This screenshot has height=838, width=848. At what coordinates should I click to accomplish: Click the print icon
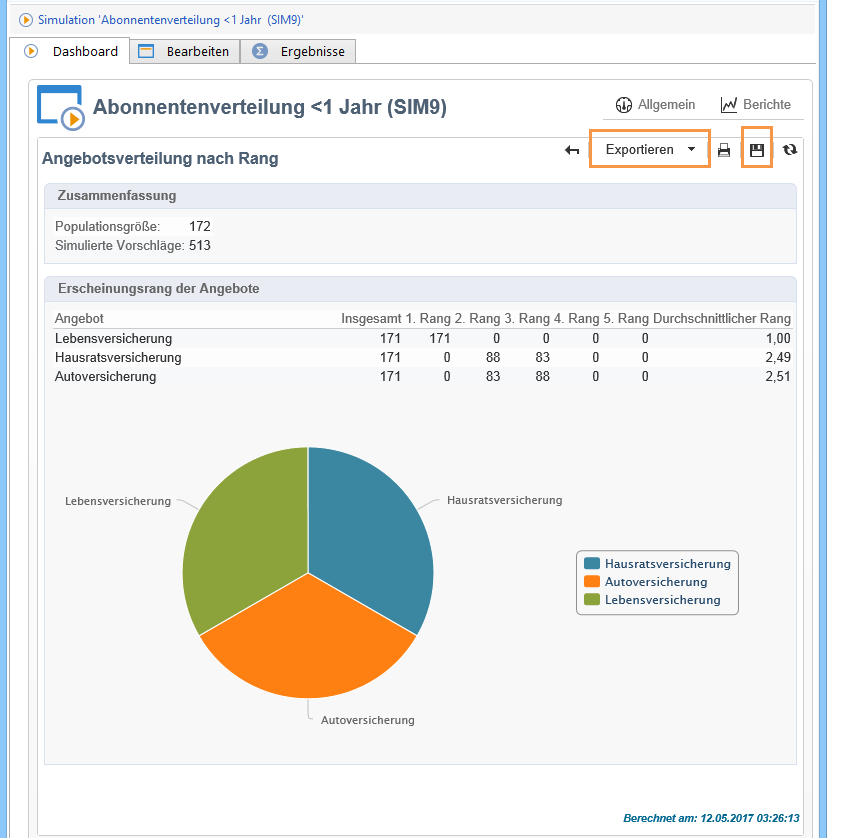tap(724, 150)
